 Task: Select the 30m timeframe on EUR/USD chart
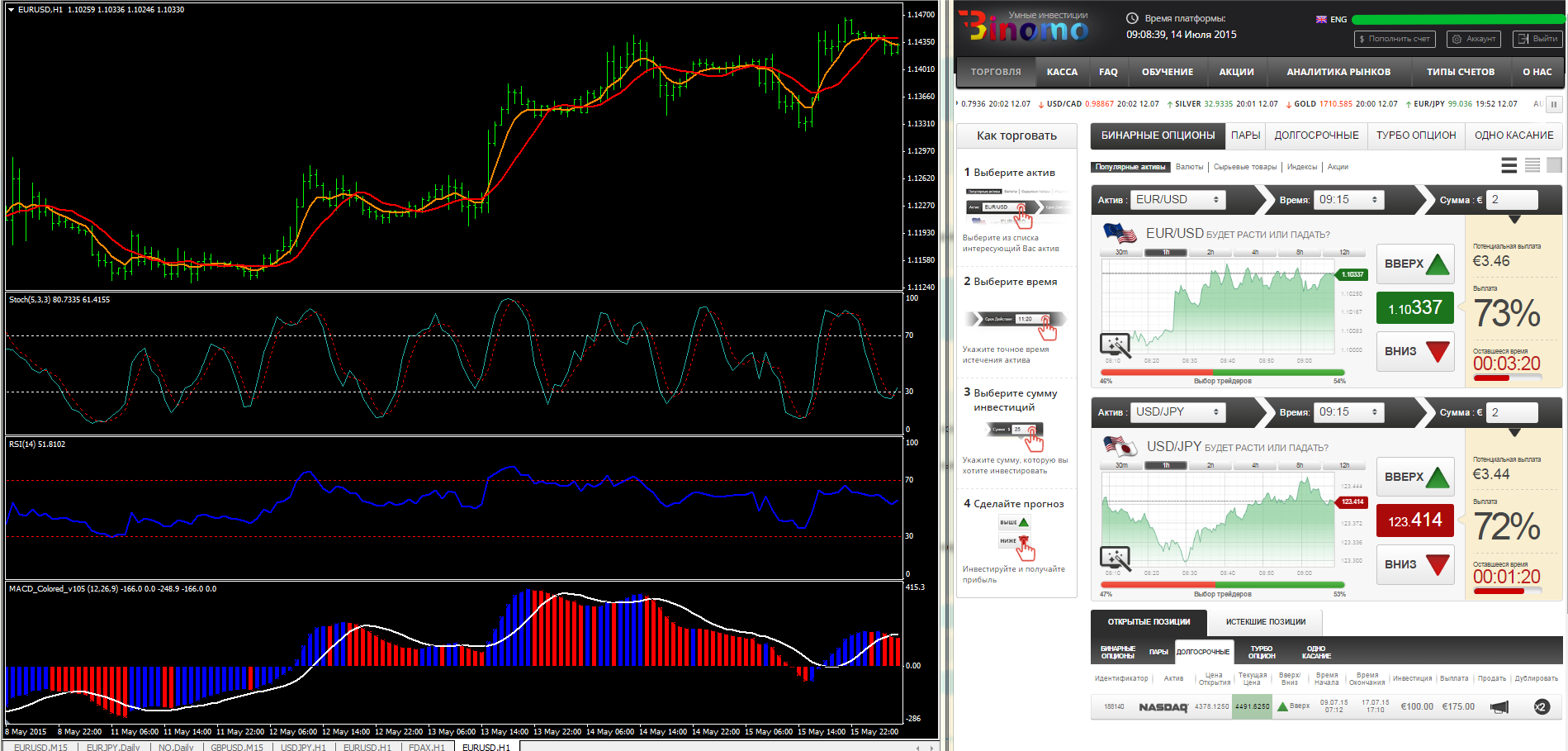[1121, 252]
